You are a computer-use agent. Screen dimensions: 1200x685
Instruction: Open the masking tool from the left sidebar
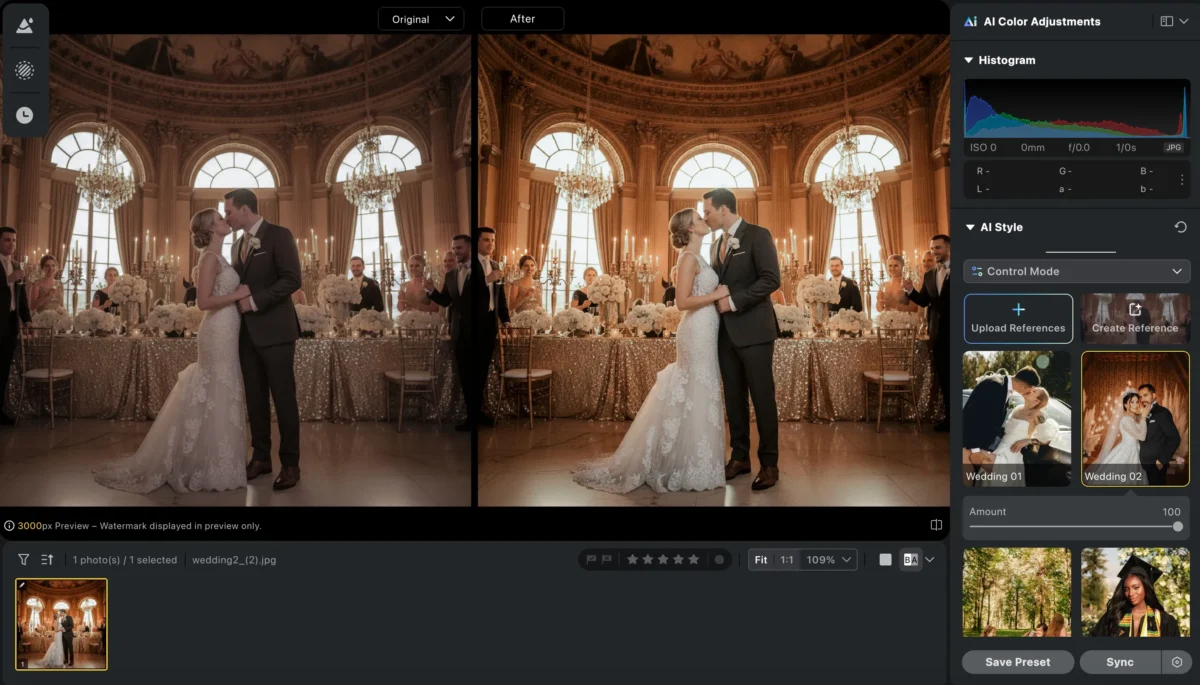[25, 70]
